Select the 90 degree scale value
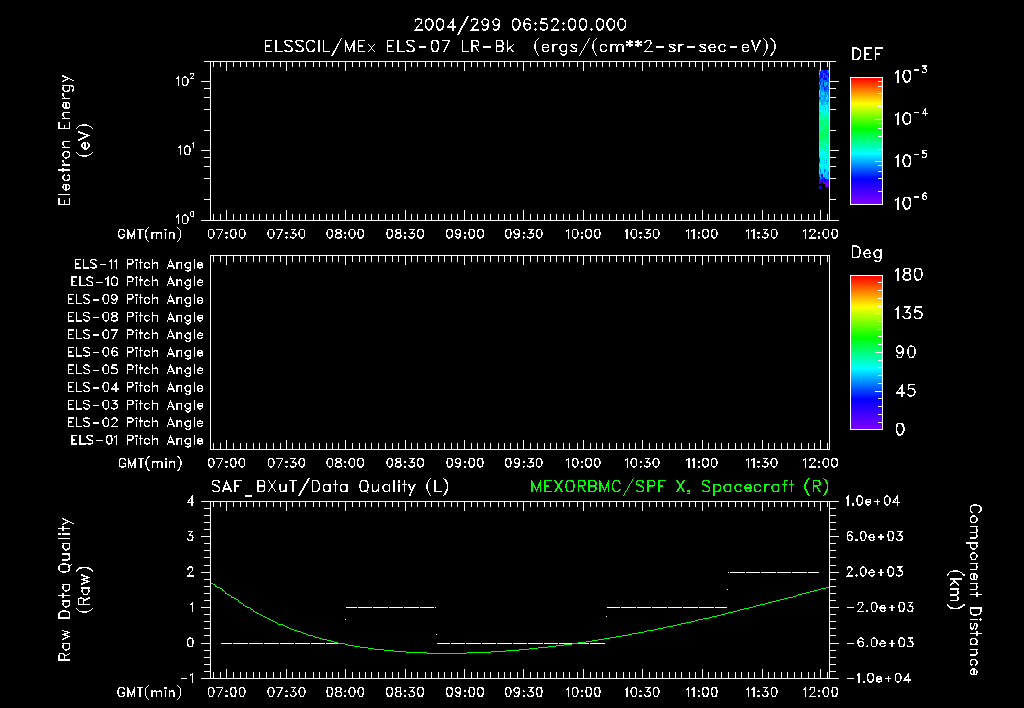1024x708 pixels. [x=906, y=352]
